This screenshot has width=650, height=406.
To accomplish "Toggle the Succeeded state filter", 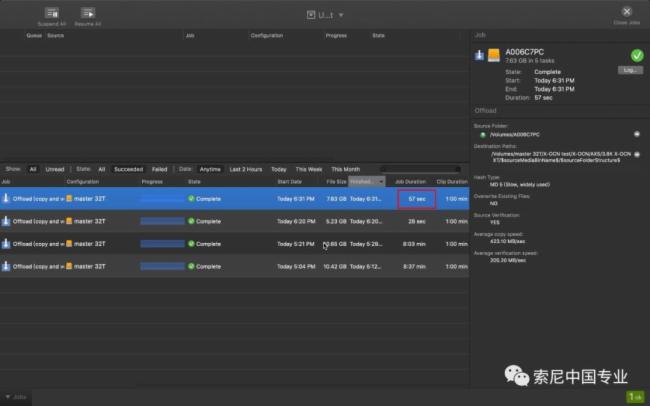I will pos(127,169).
